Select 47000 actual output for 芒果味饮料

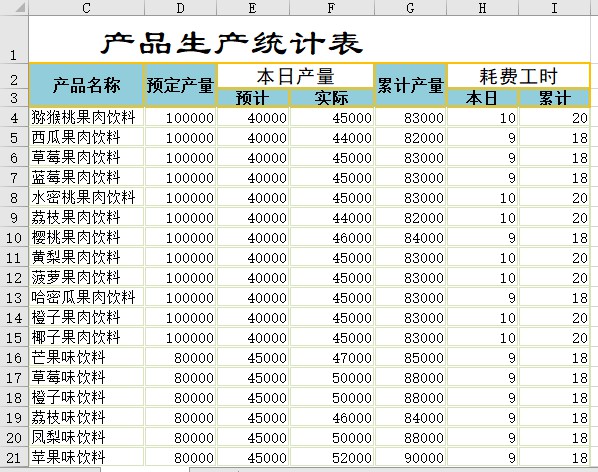point(331,358)
